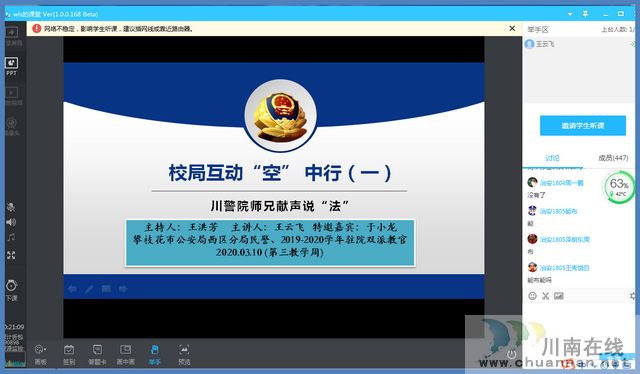Click chat sender name 治安1805邹东周
640x374 pixels.
point(564,239)
